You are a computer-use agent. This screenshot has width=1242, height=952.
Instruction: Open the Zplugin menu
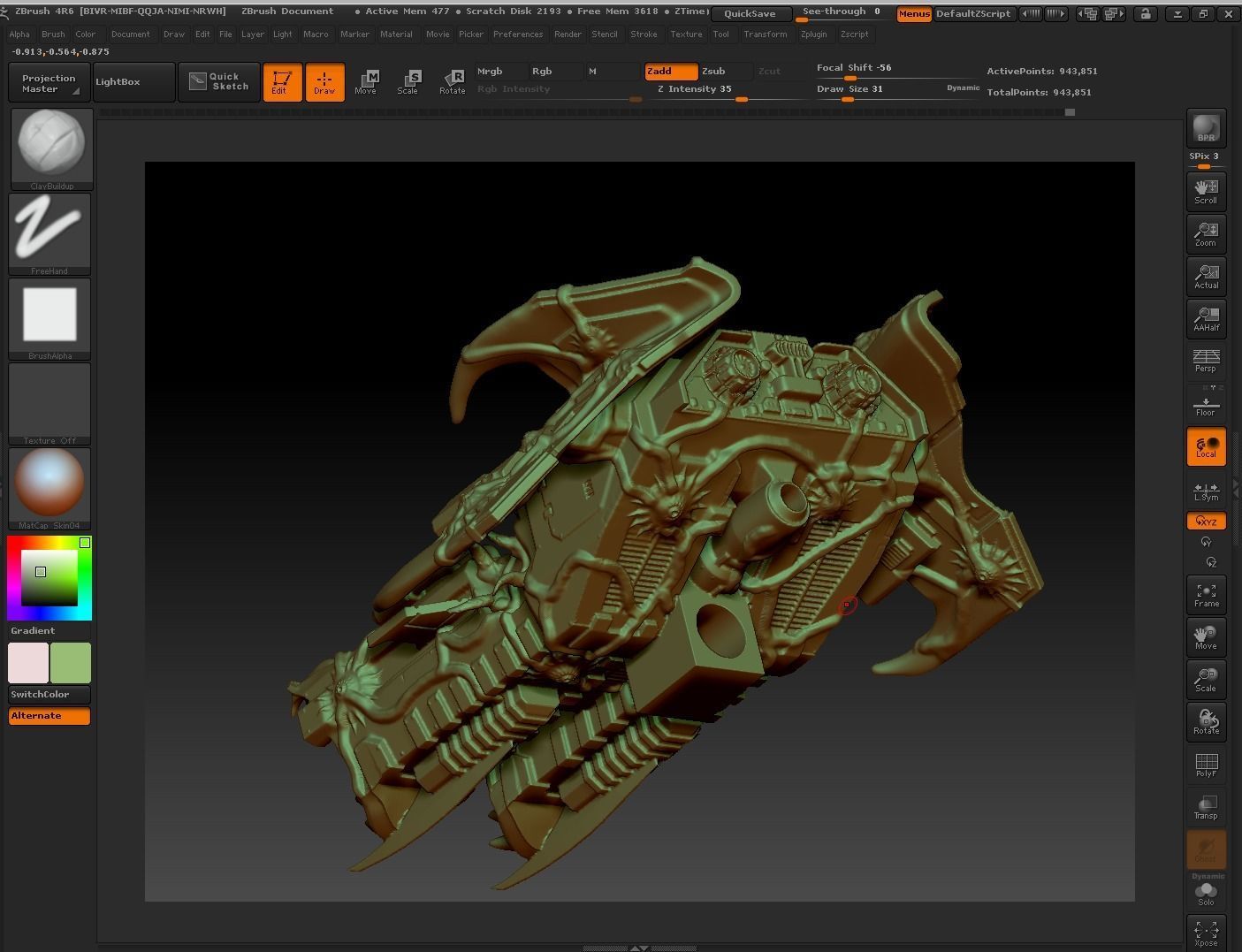813,34
